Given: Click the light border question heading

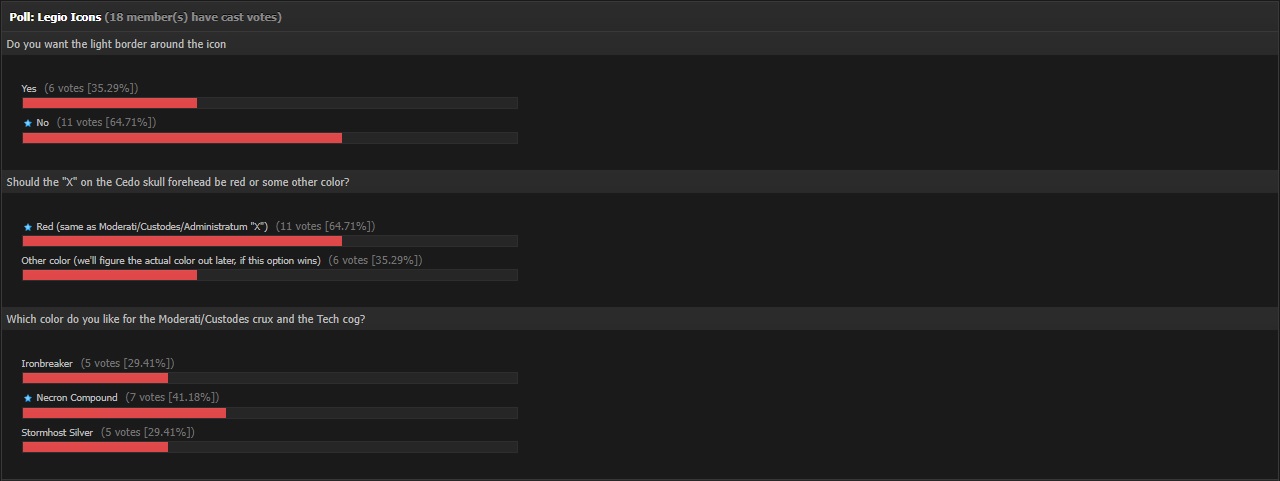Looking at the screenshot, I should point(116,44).
